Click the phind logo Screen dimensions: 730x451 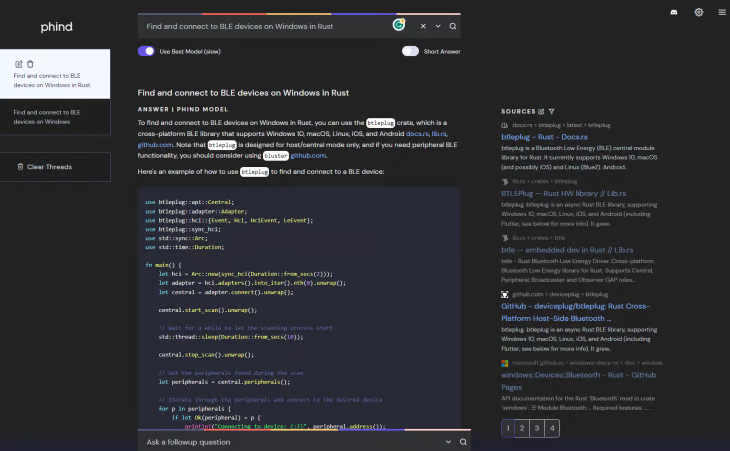tap(56, 27)
